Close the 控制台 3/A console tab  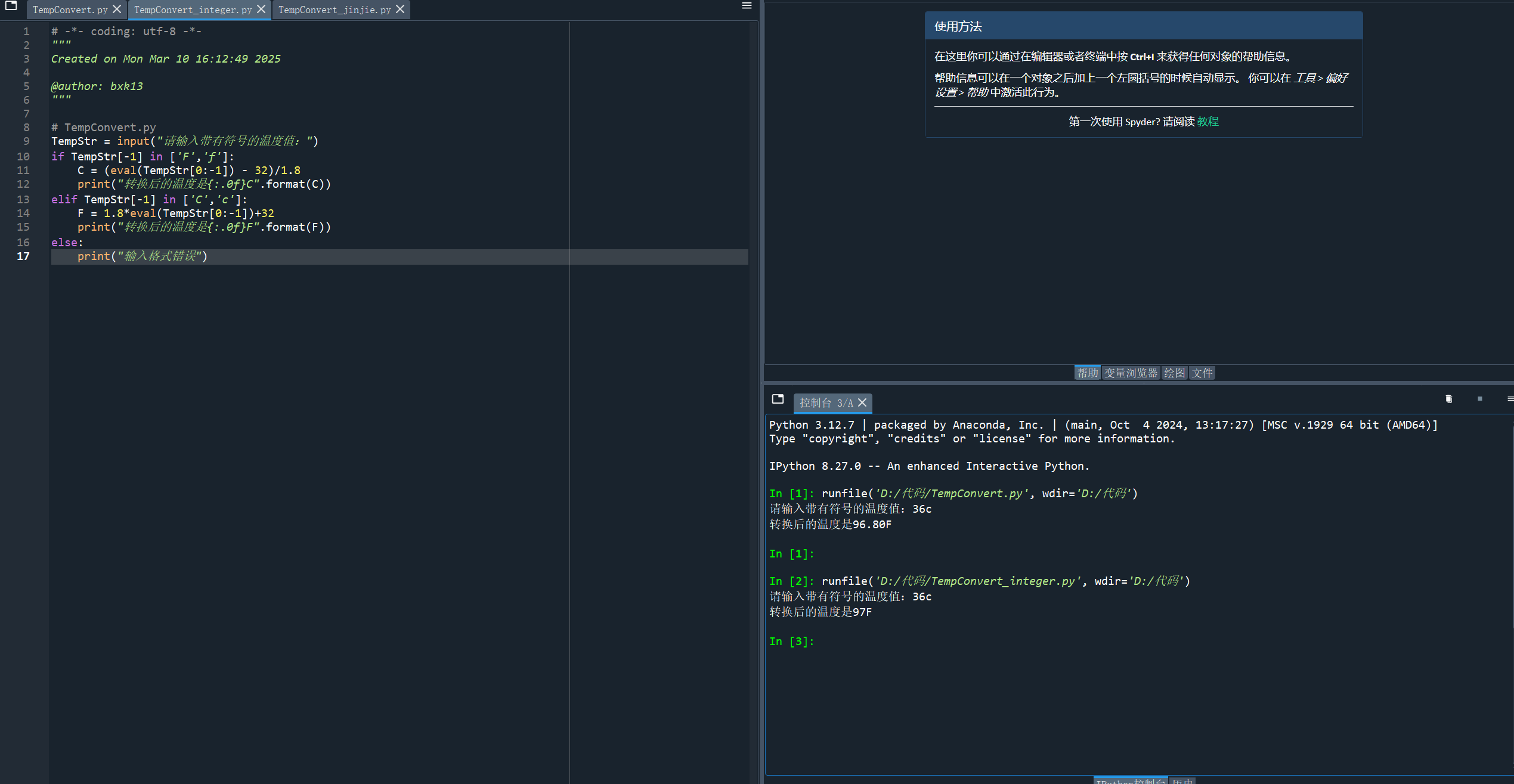click(x=862, y=403)
